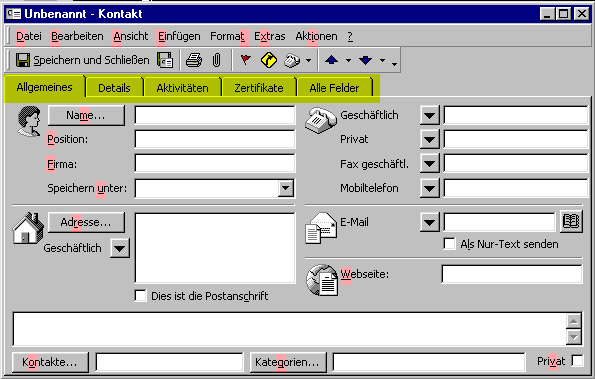Open the ? help menu
This screenshot has width=595, height=379.
point(350,36)
